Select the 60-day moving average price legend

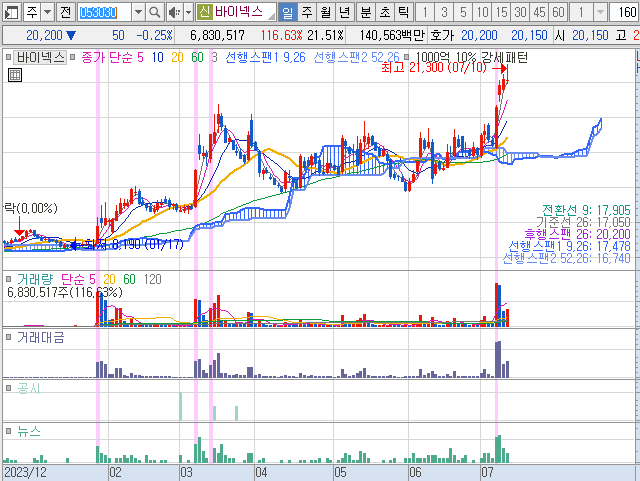click(x=197, y=57)
